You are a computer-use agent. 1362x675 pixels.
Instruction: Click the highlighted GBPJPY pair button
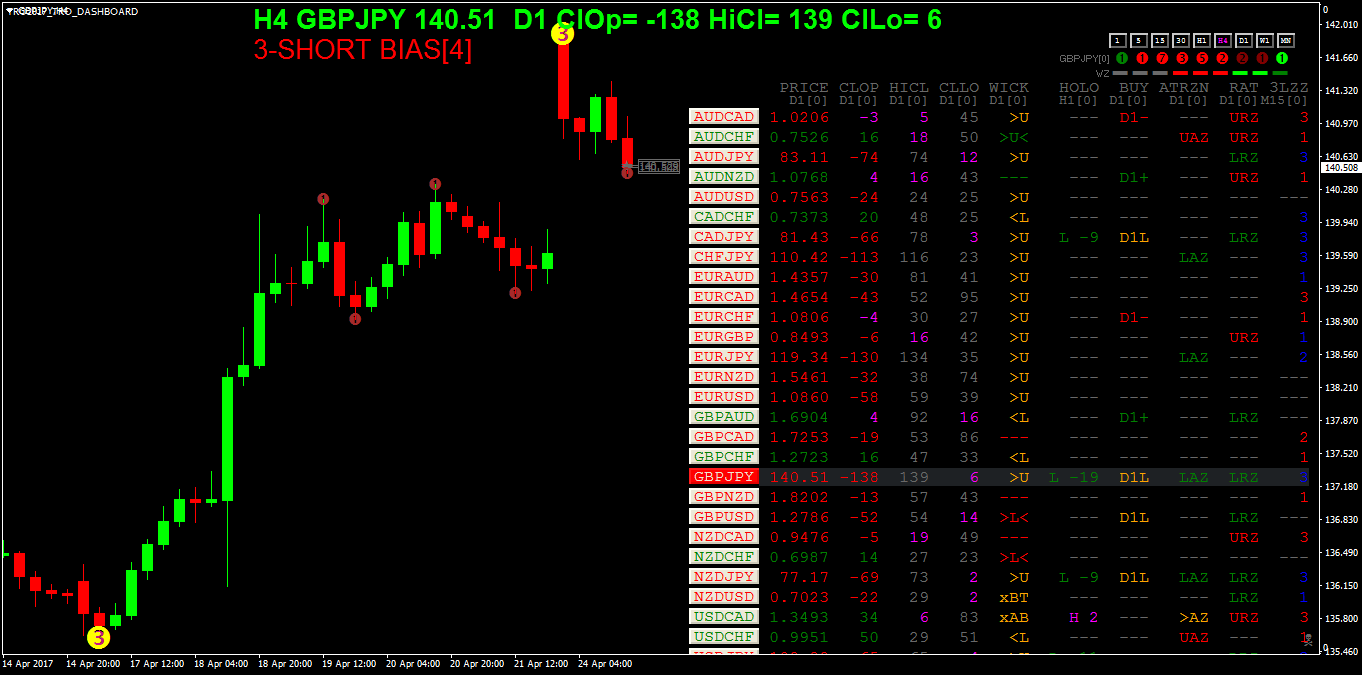(724, 477)
